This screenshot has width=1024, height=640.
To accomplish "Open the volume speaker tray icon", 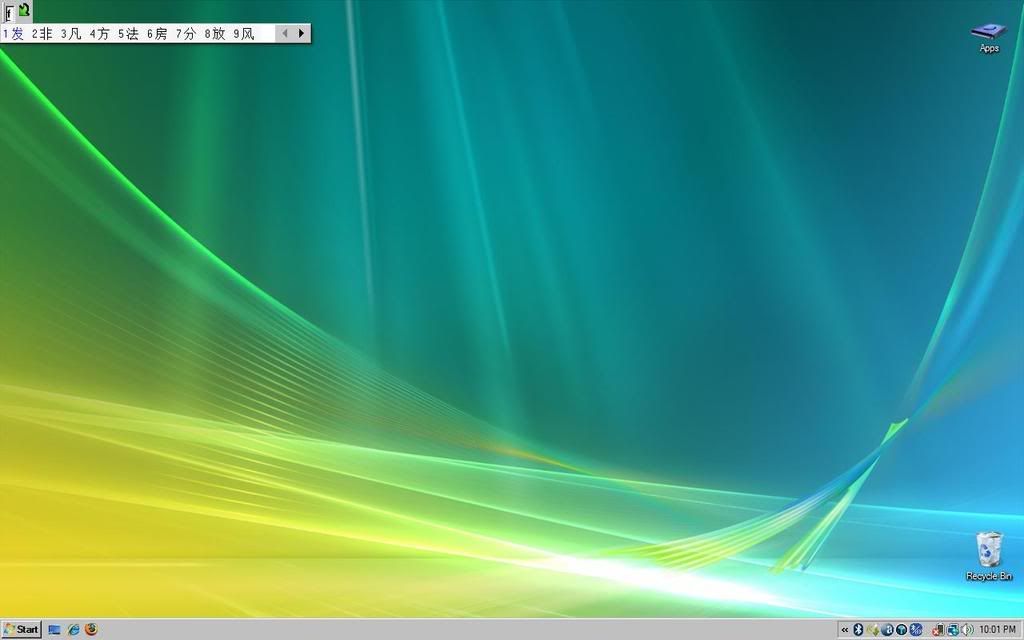I will (x=967, y=630).
